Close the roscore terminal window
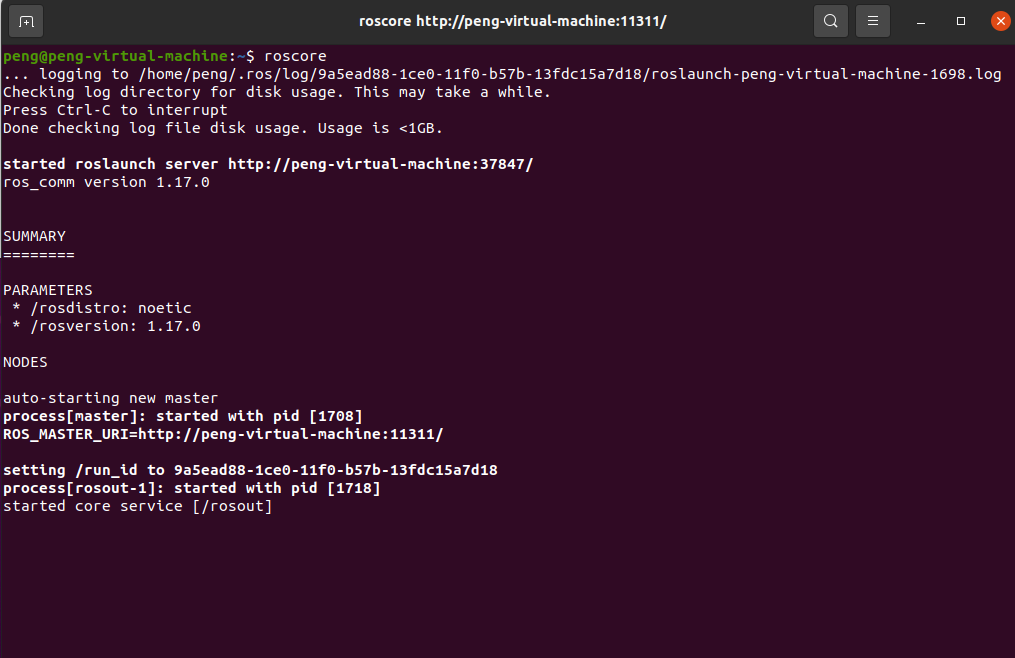The width and height of the screenshot is (1015, 658). [999, 21]
